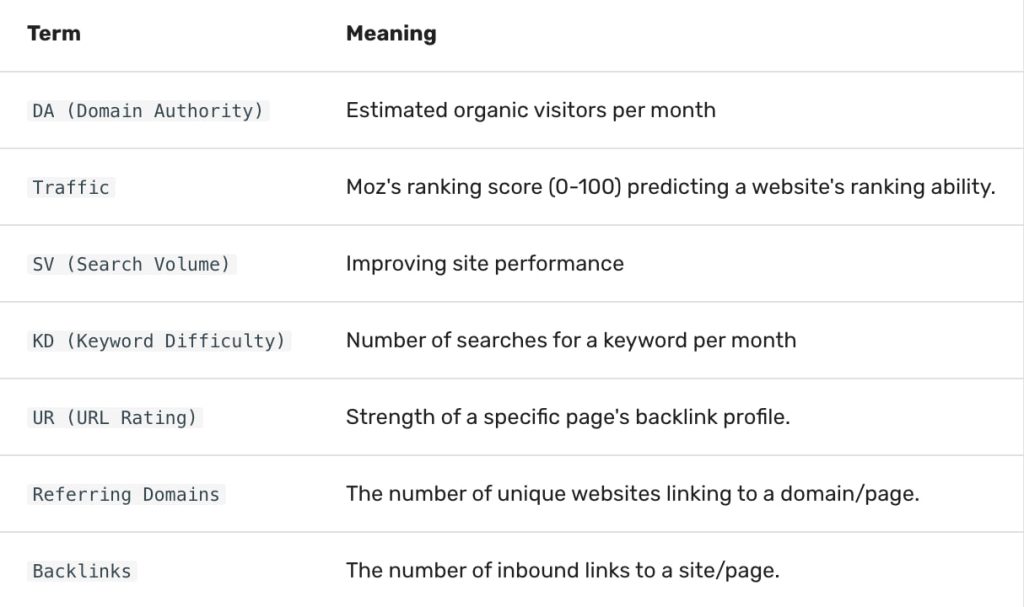Click the "Meaning" column header

(391, 34)
